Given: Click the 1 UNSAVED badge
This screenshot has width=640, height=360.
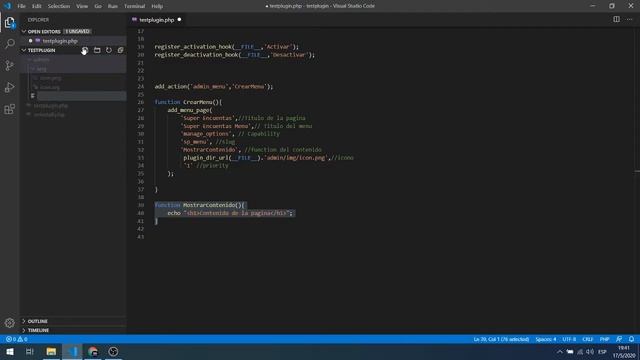Looking at the screenshot, I should [x=78, y=31].
